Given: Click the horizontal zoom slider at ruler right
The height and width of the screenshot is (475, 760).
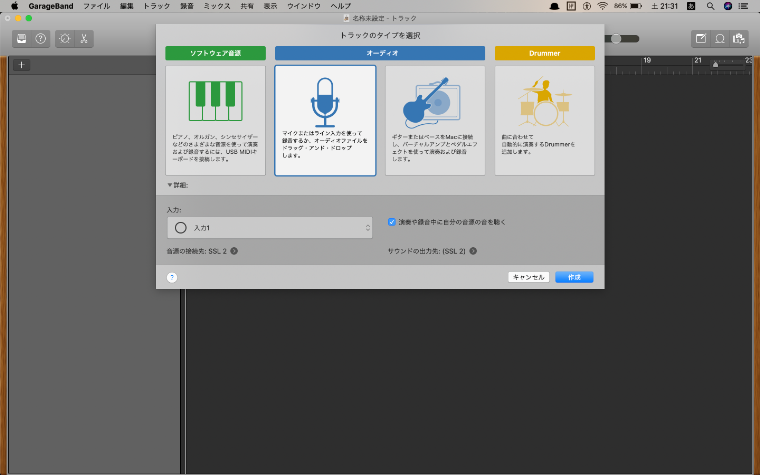Looking at the screenshot, I should (x=715, y=64).
